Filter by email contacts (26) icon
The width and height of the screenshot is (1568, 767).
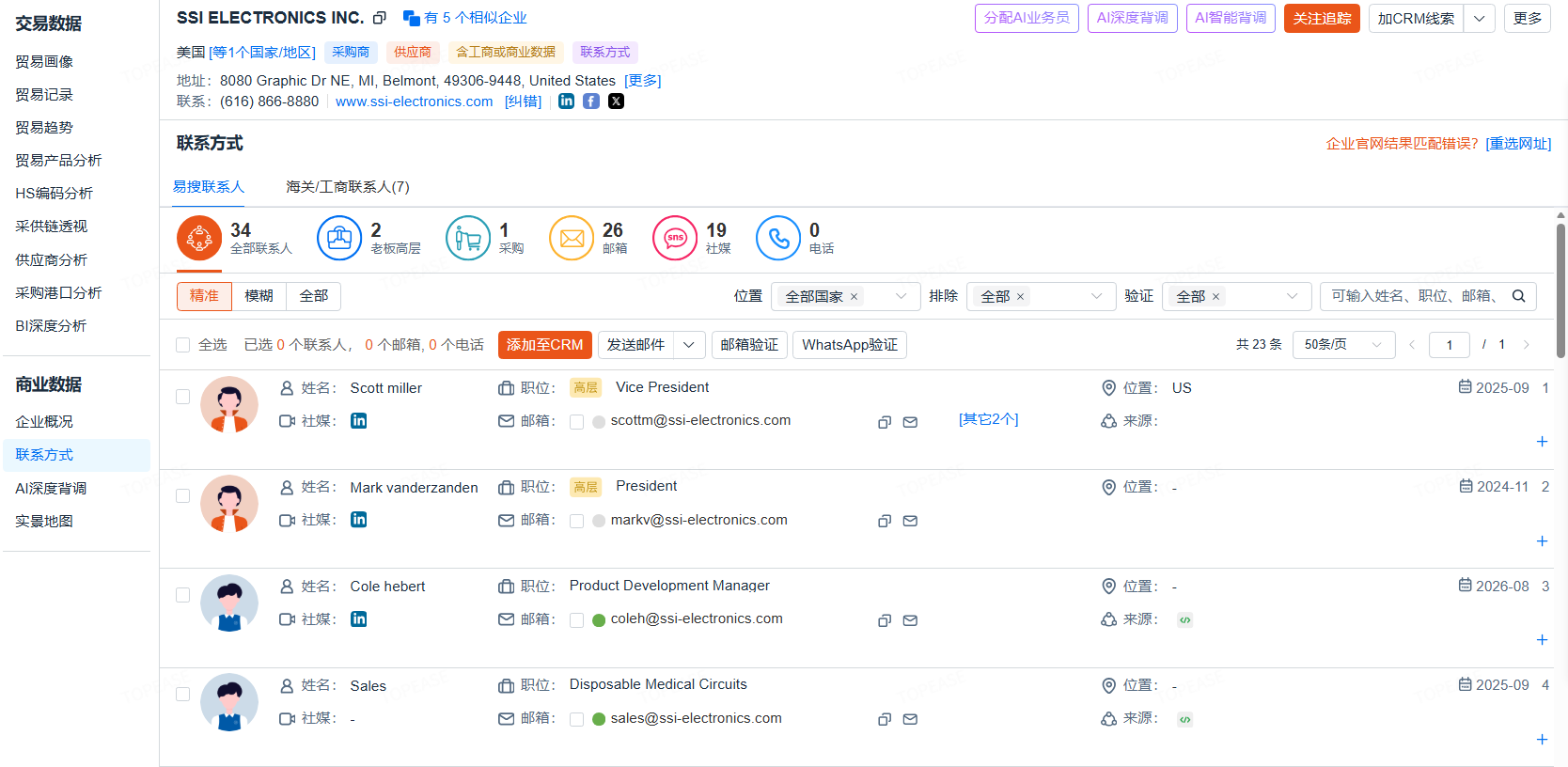tap(572, 238)
